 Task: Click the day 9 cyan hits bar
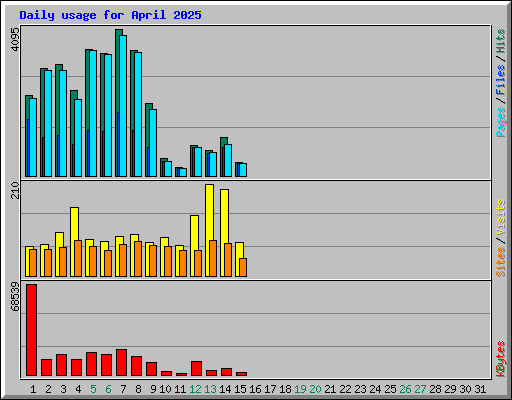[153, 143]
